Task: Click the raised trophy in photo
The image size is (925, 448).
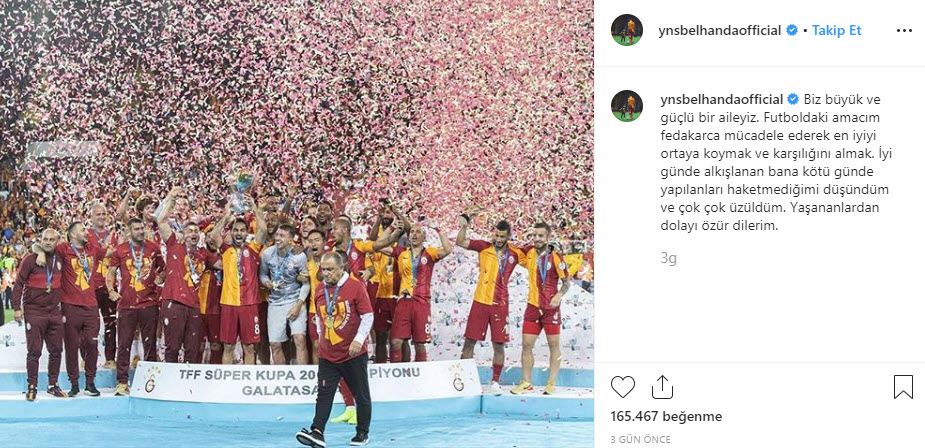Action: 241,189
